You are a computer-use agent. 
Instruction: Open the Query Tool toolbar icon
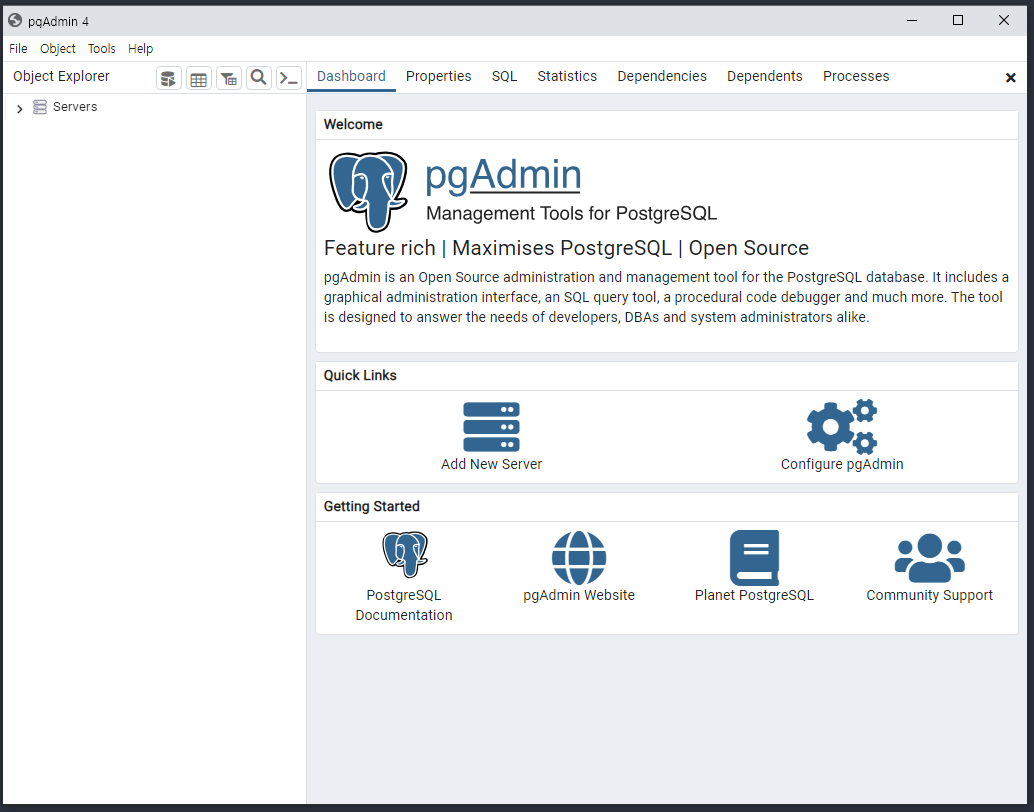(x=169, y=78)
